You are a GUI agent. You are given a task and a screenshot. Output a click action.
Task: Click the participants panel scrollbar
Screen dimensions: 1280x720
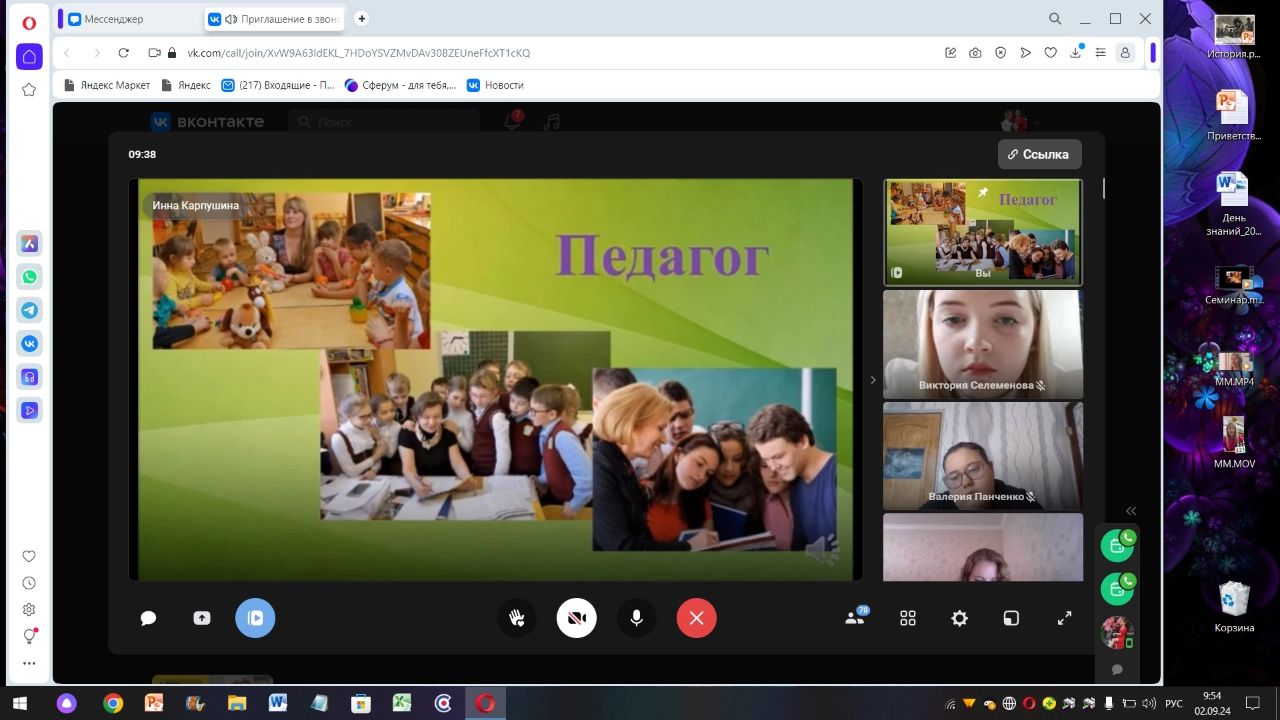point(1104,188)
